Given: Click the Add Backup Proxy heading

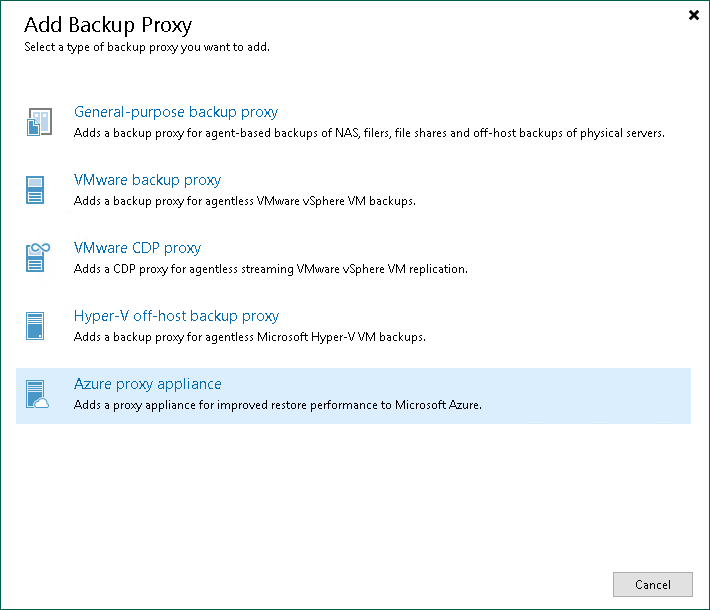Looking at the screenshot, I should point(108,24).
